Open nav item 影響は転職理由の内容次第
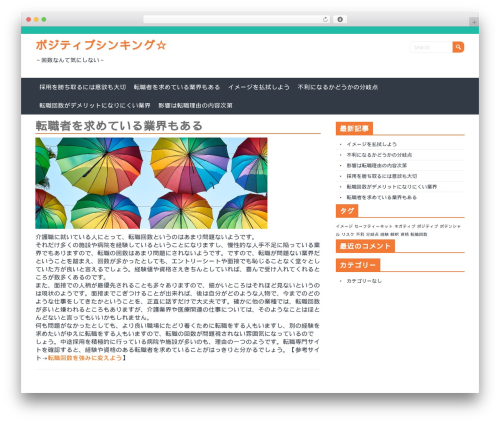 pos(195,105)
